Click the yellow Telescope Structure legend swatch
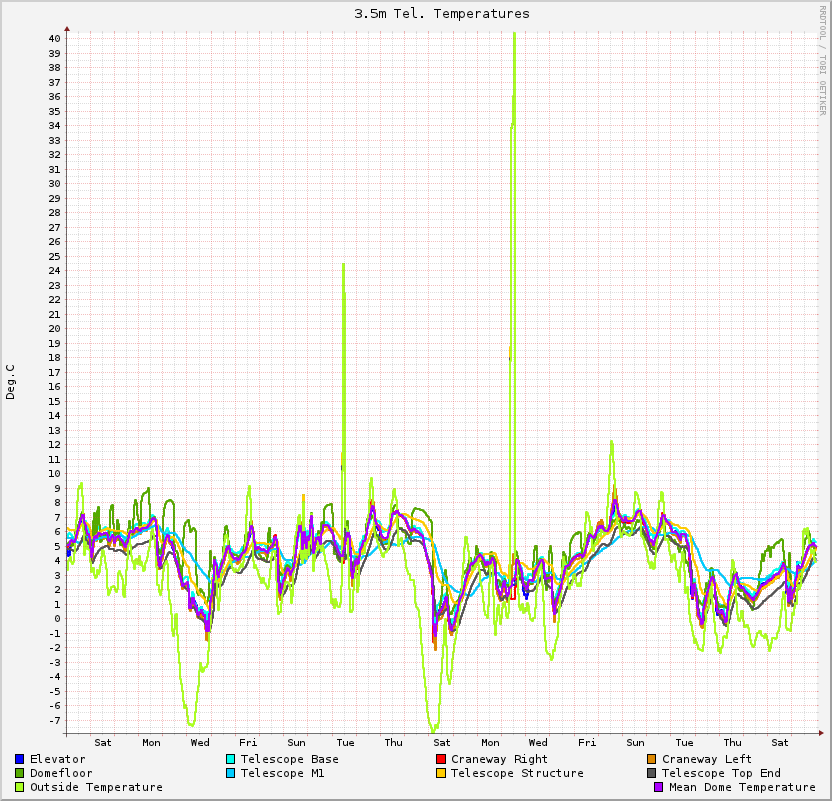 coord(441,773)
